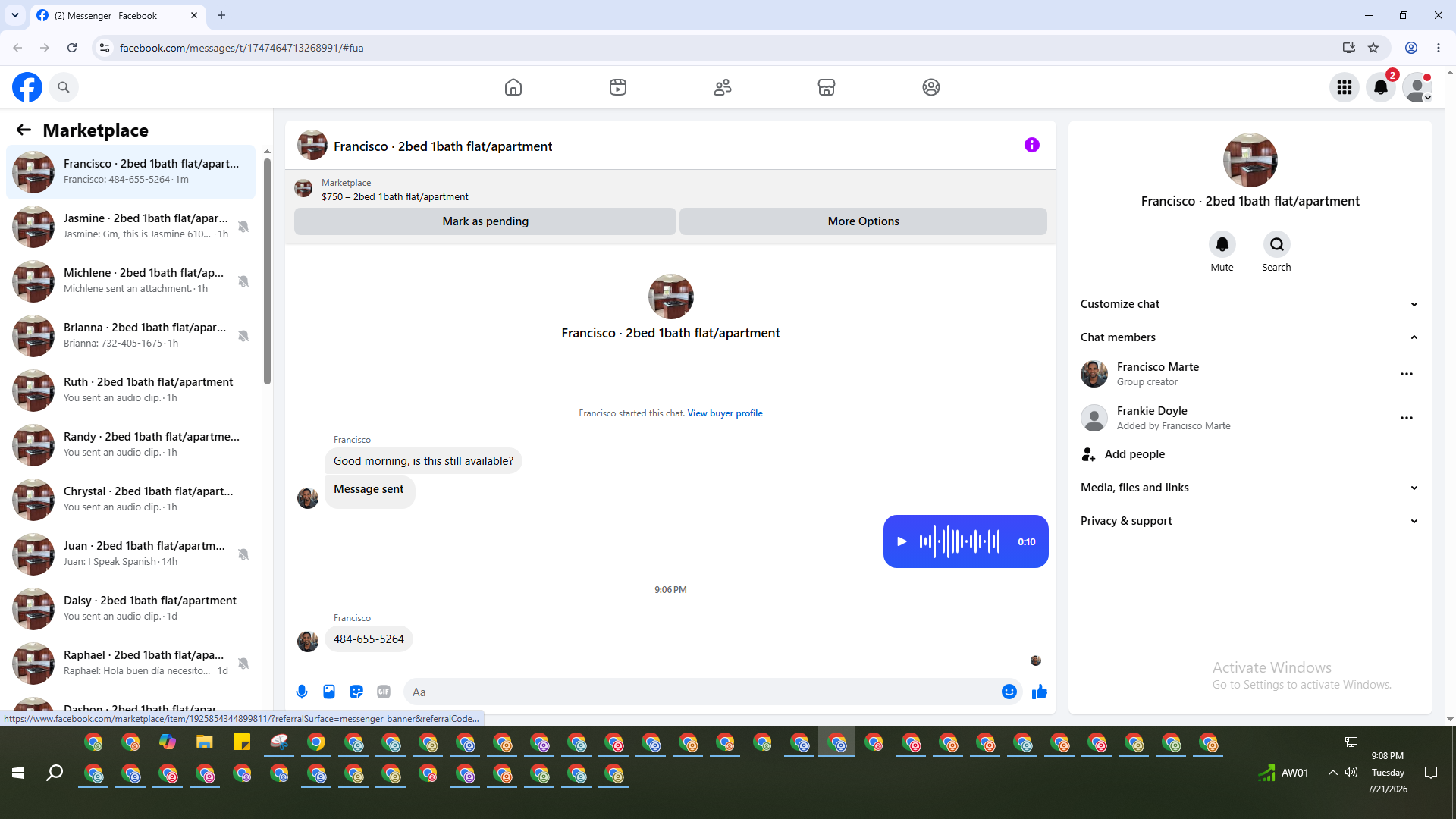The width and height of the screenshot is (1456, 819).
Task: Open a new browser tab
Action: tap(221, 15)
